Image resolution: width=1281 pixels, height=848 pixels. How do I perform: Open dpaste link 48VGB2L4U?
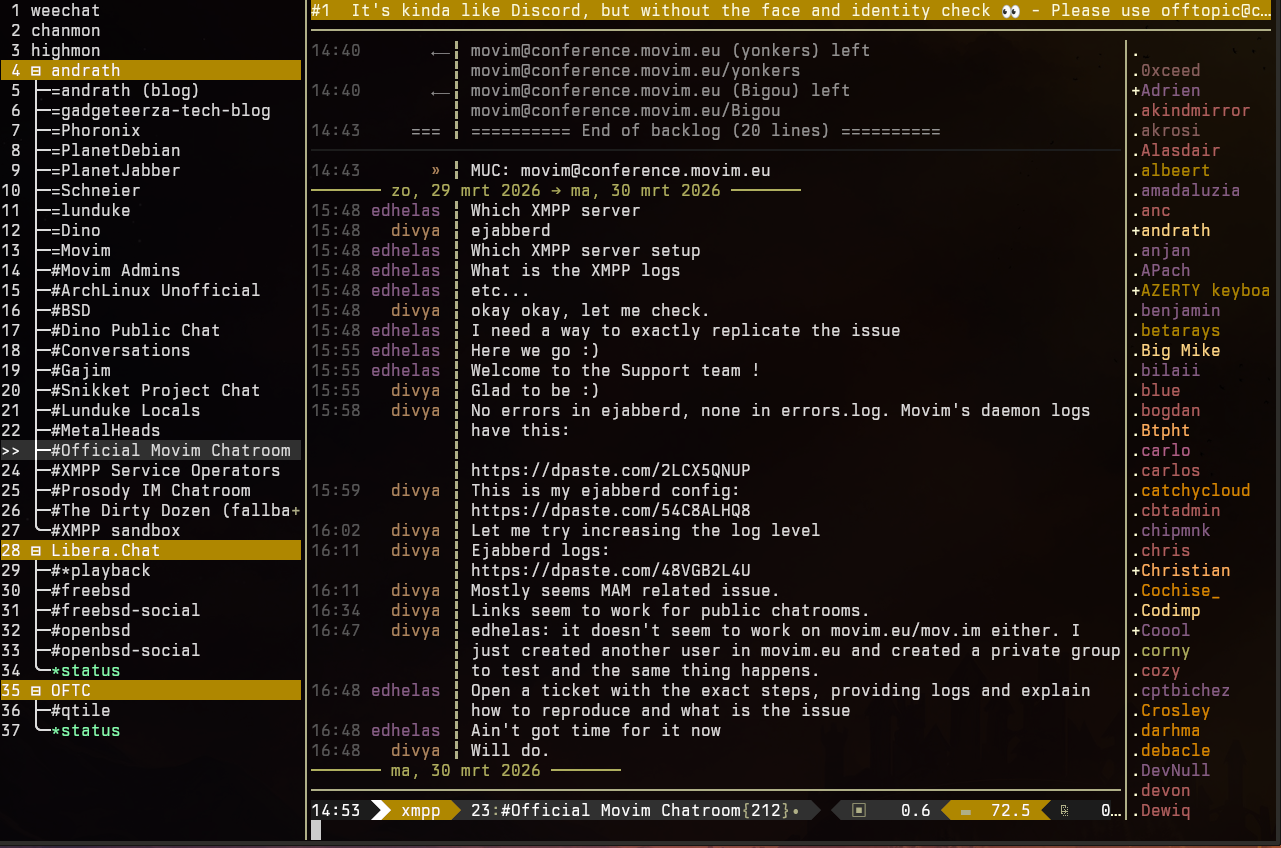610,570
